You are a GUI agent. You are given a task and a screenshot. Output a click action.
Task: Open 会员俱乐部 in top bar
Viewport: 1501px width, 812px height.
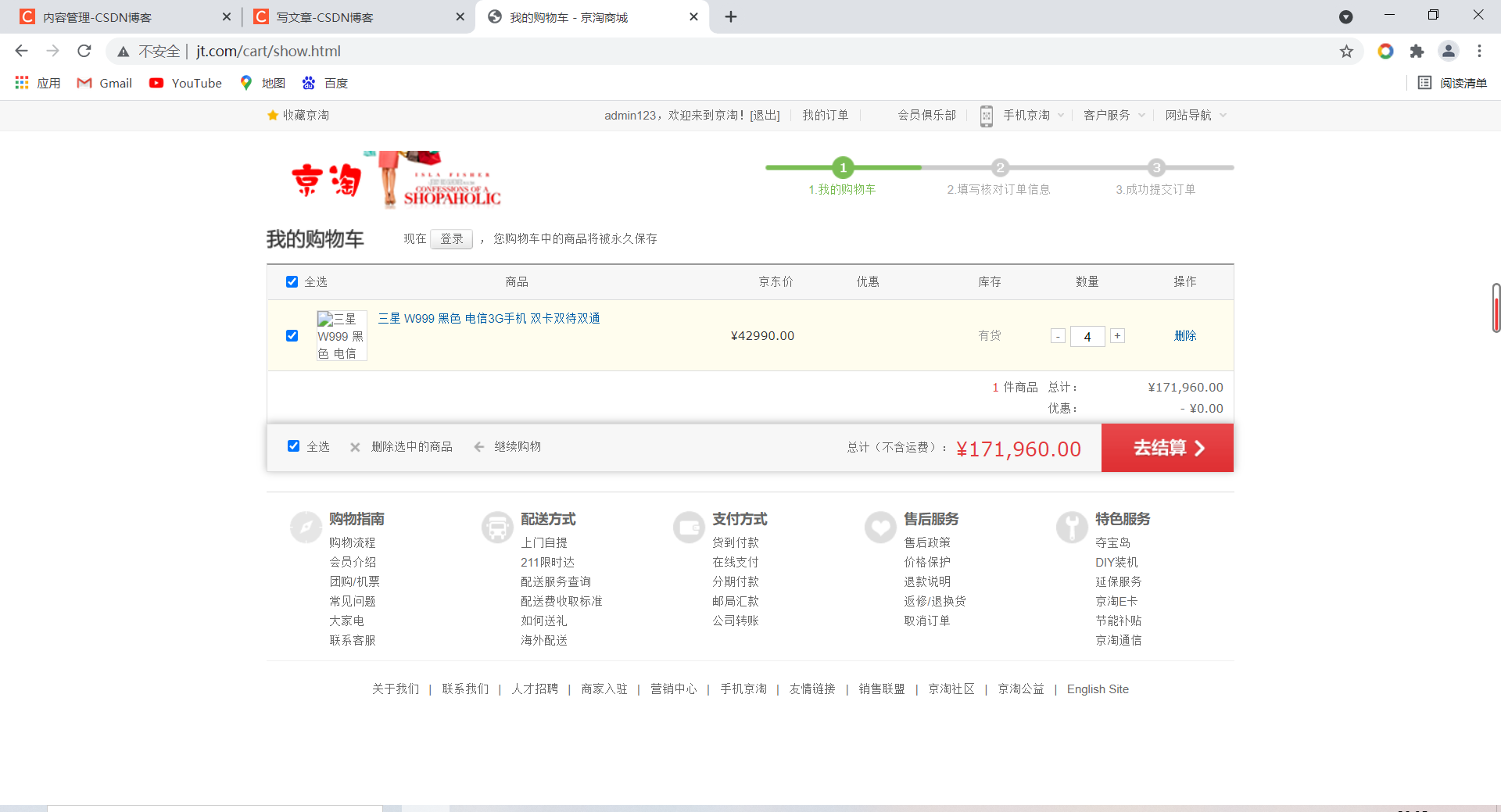(x=926, y=115)
